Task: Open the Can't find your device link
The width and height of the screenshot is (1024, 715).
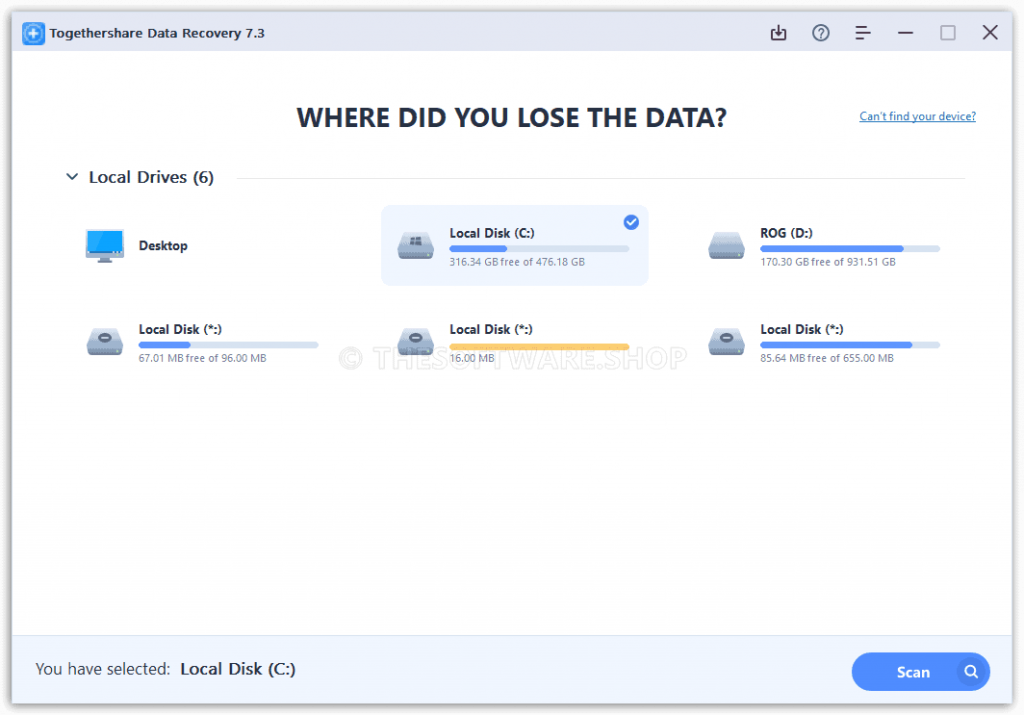Action: pyautogui.click(x=917, y=116)
